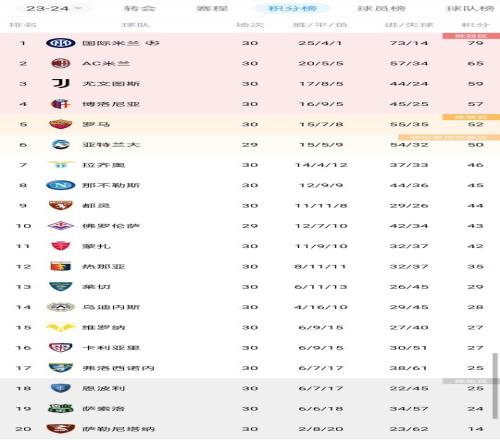Click the 热那亚 club logo
500x440 pixels.
(x=60, y=266)
